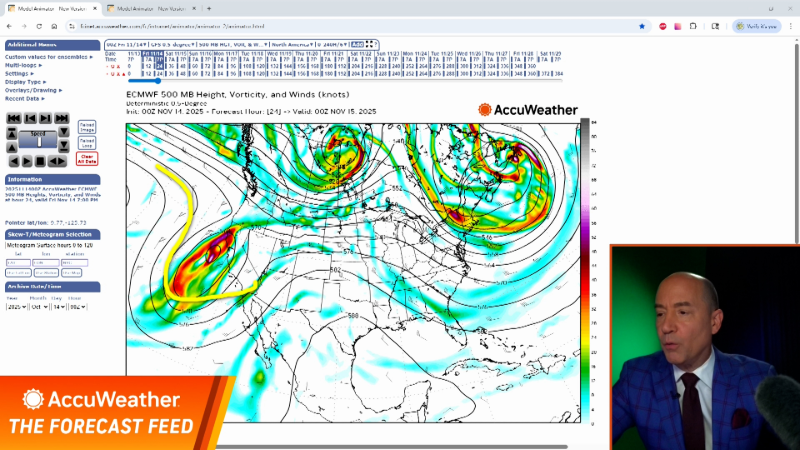
Task: Reload the page in browser
Action: coord(40,26)
